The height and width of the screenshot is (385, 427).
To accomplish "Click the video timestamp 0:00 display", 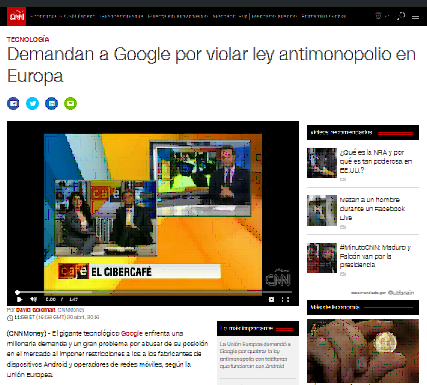I will point(51,300).
